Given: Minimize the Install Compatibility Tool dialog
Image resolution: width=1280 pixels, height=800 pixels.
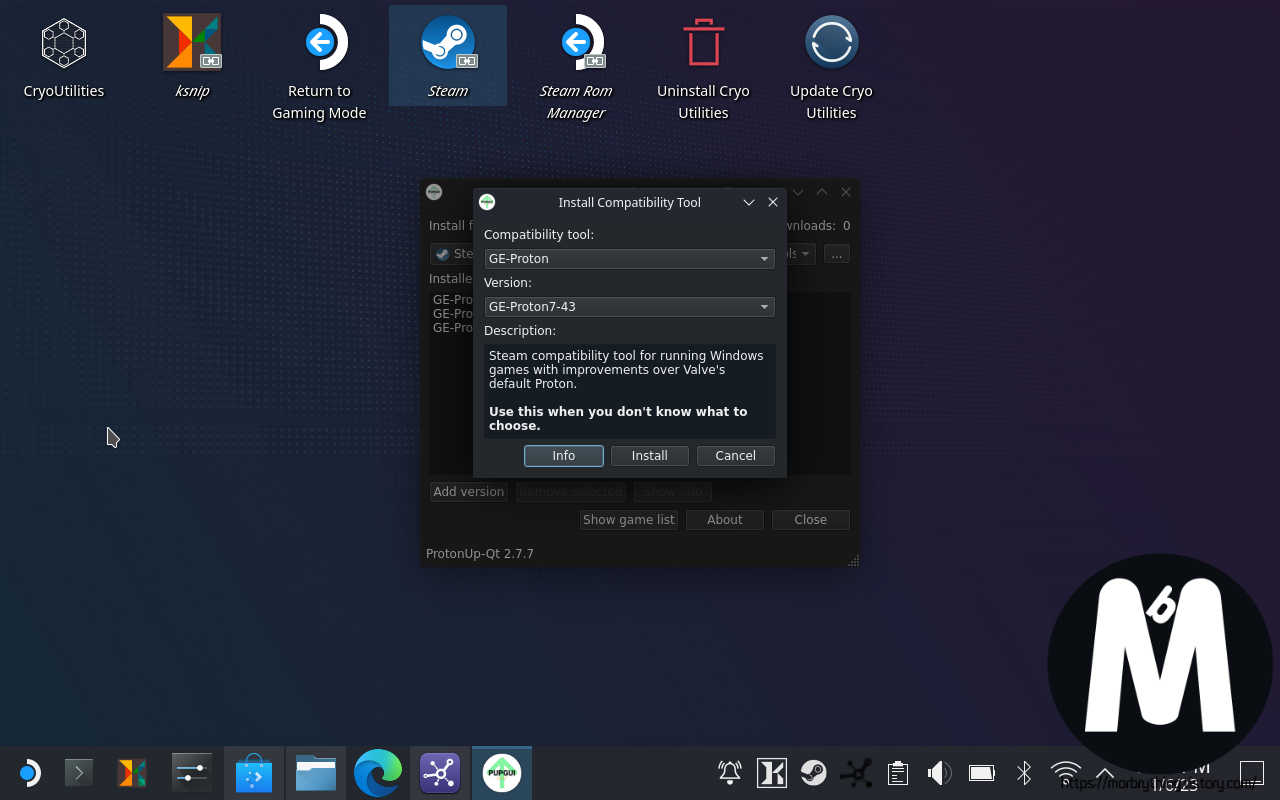Looking at the screenshot, I should (748, 202).
